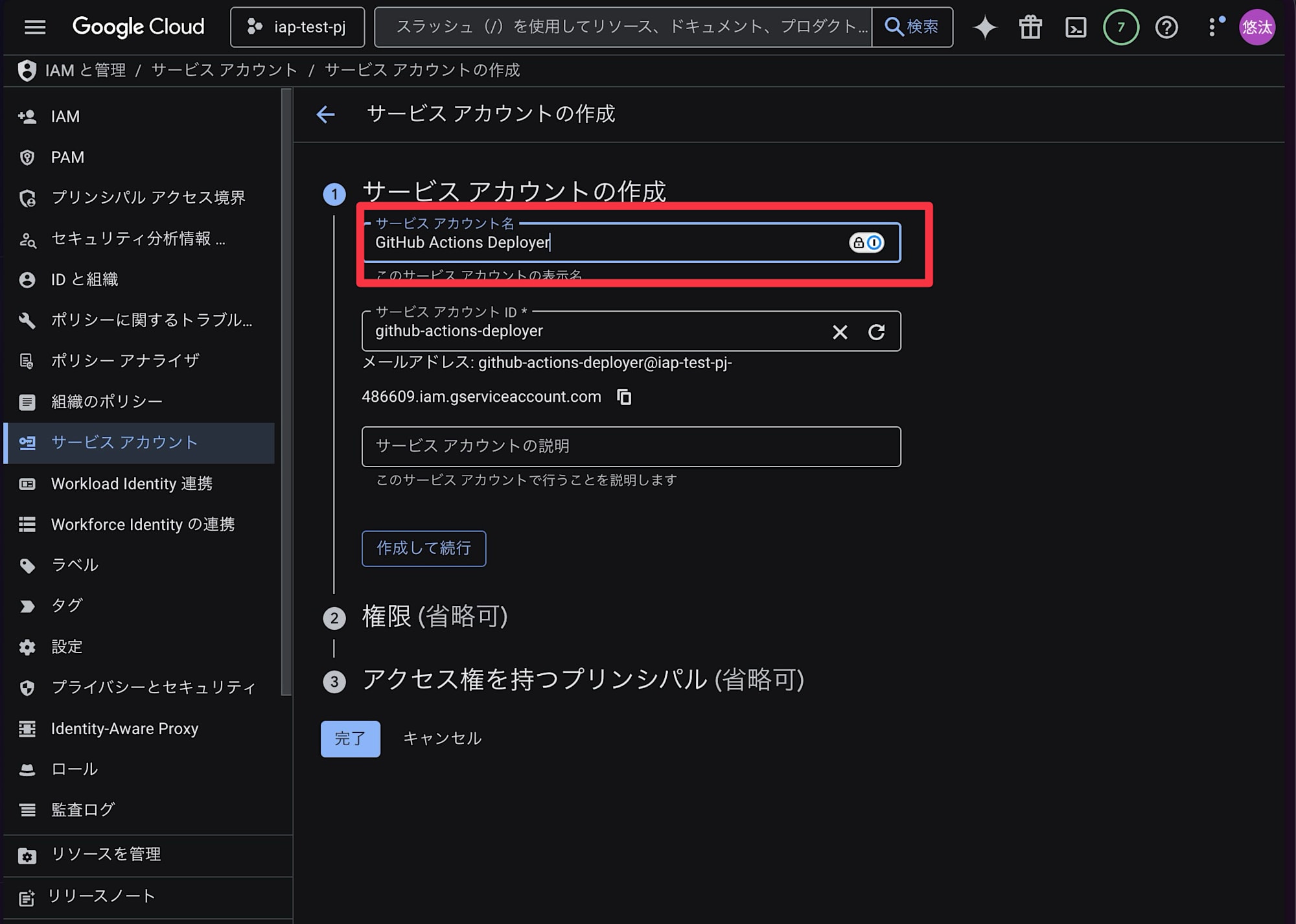Open the three-dot settings menu in header
The height and width of the screenshot is (924, 1296).
click(1212, 27)
